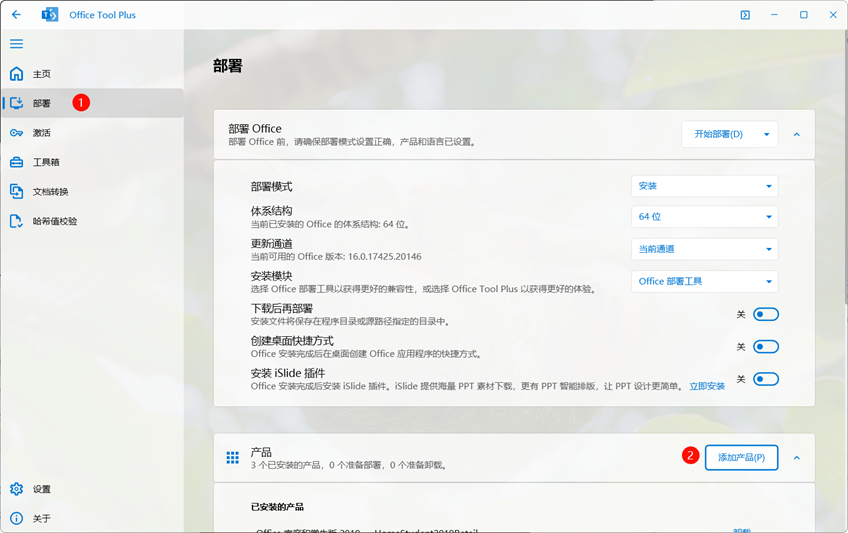Minimize the Office Tool Plus window

coord(774,15)
